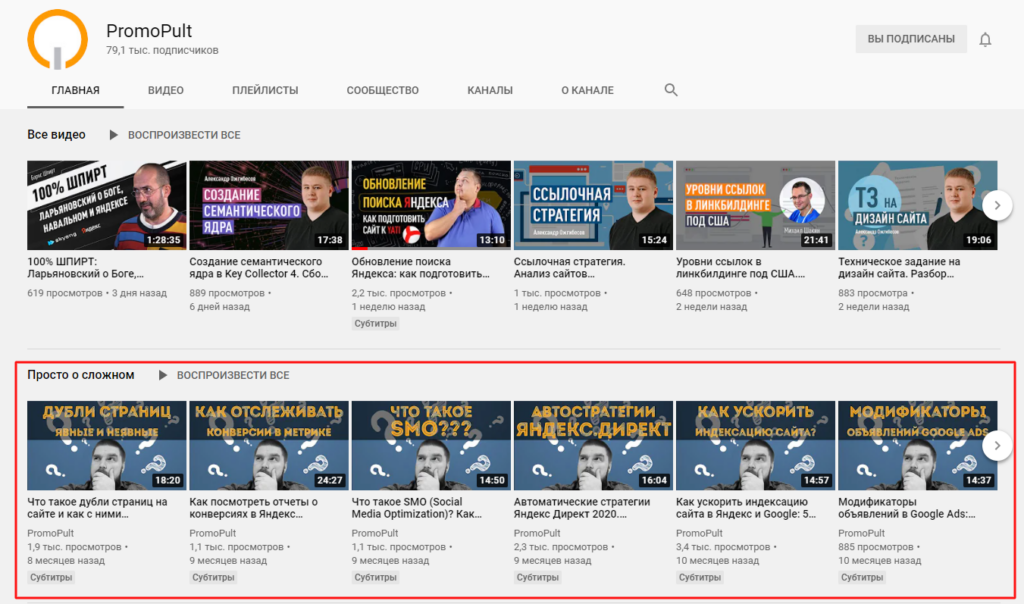Image resolution: width=1024 pixels, height=604 pixels.
Task: Open the 100% ШПИРТ video thumbnail
Action: pos(106,205)
